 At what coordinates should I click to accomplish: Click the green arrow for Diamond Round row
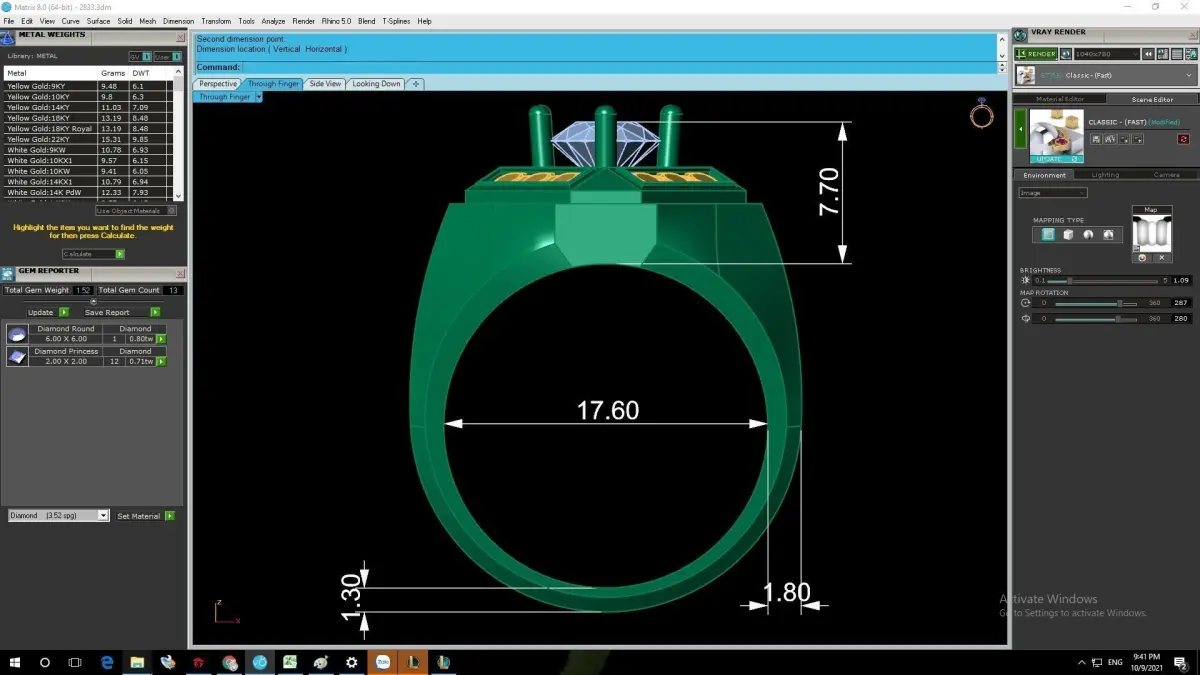(161, 339)
